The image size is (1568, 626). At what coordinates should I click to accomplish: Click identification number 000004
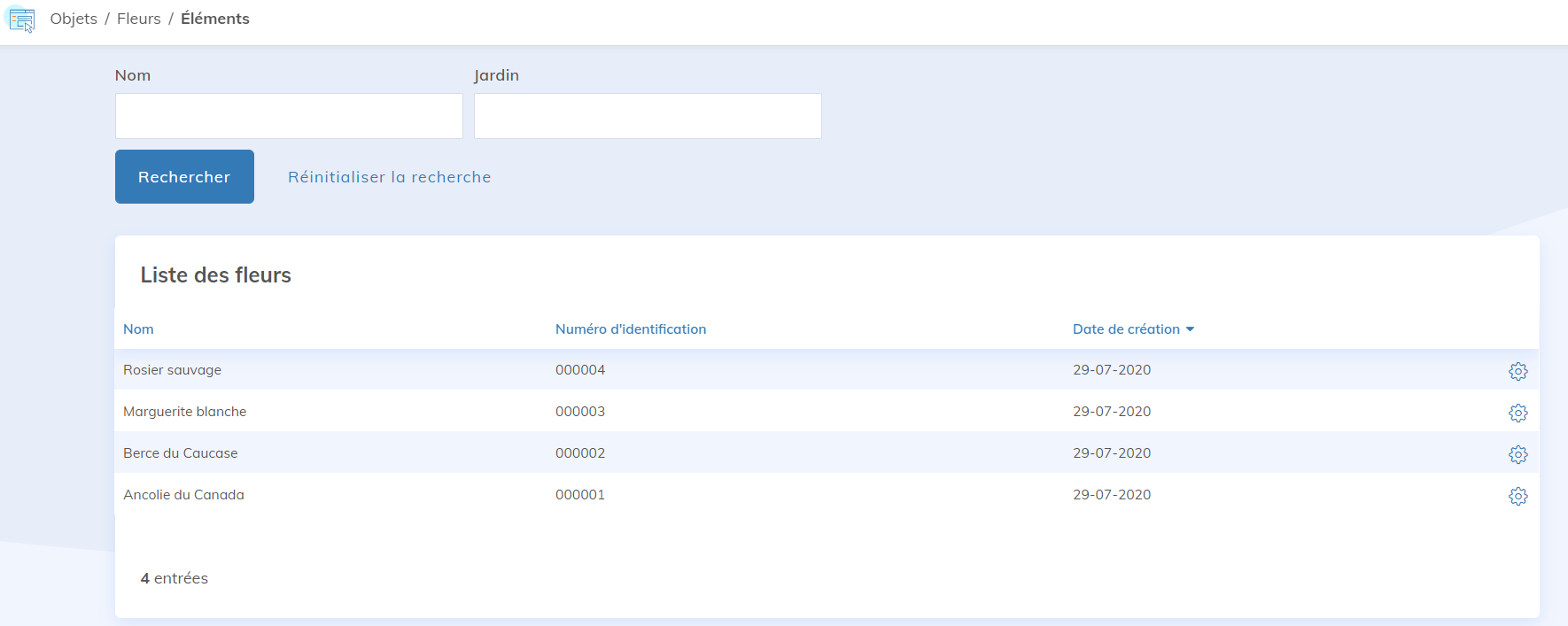(580, 370)
